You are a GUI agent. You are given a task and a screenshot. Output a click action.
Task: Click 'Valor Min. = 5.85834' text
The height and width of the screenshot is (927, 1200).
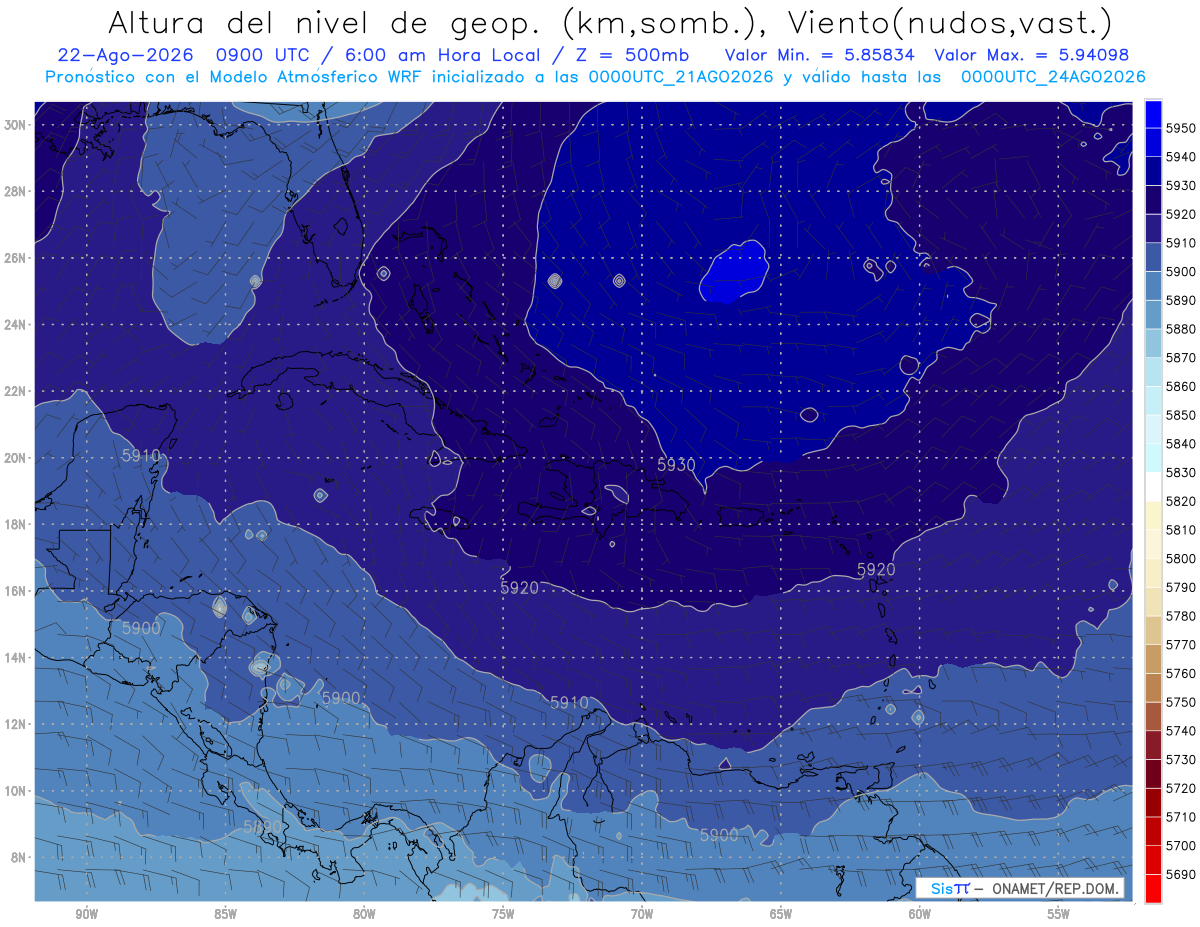(819, 55)
